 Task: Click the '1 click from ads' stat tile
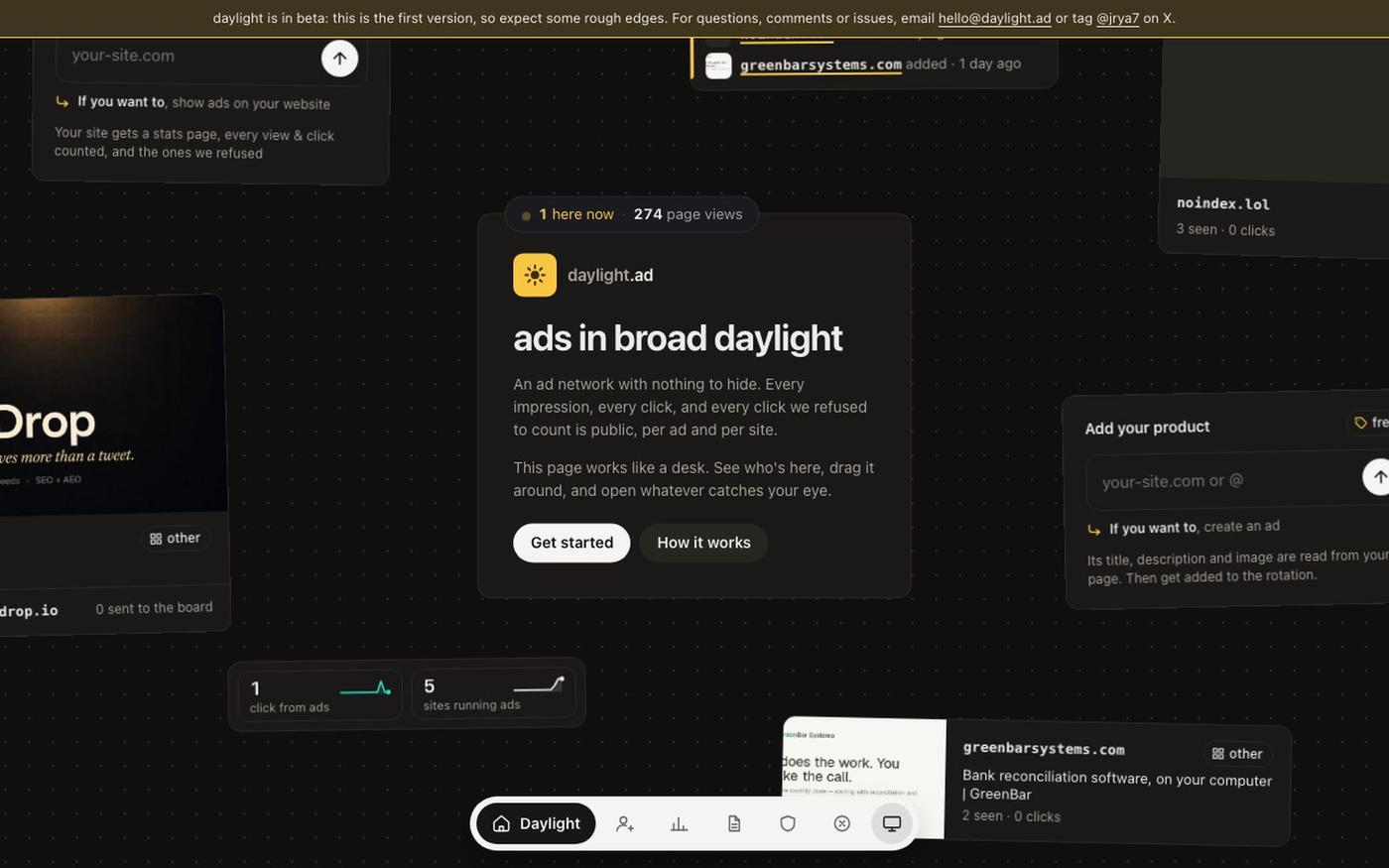(x=319, y=694)
